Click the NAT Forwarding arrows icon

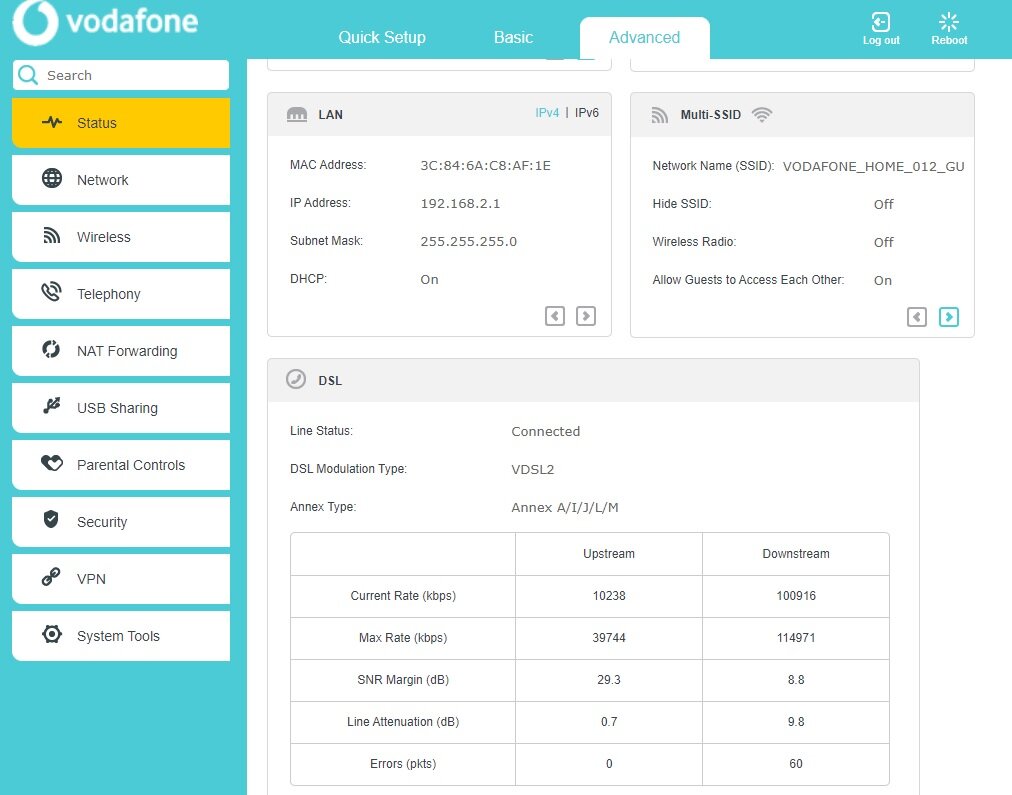pyautogui.click(x=51, y=349)
